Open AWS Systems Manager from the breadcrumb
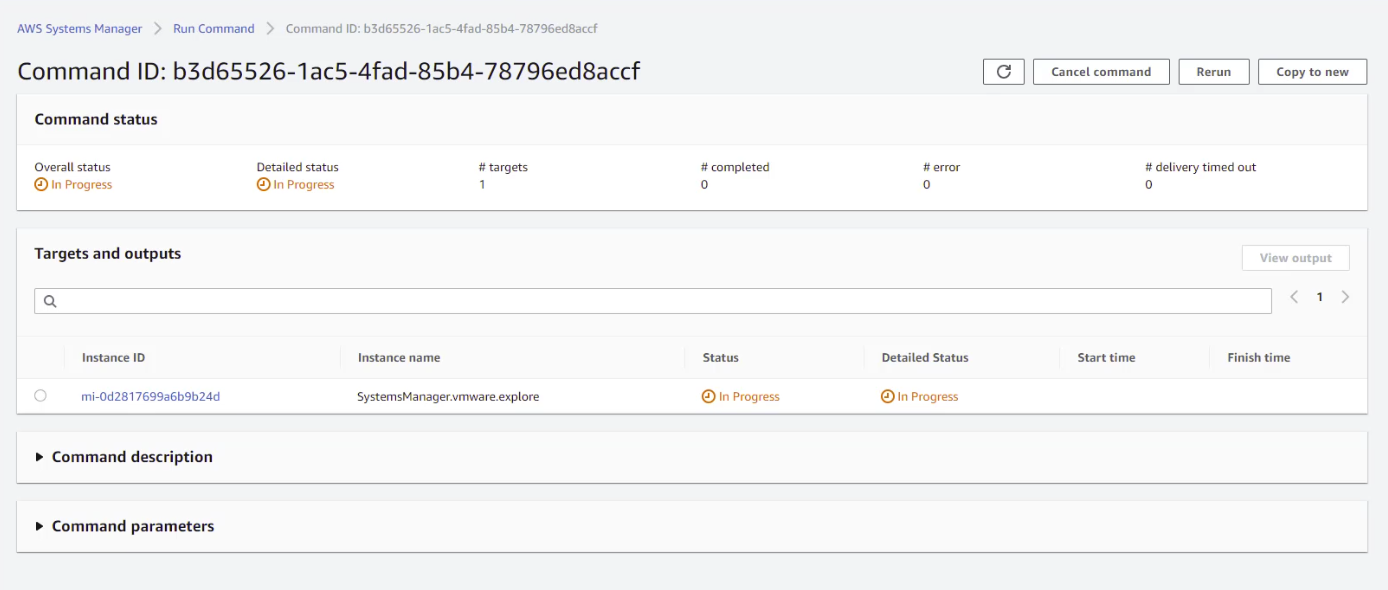The width and height of the screenshot is (1388, 590). (79, 28)
